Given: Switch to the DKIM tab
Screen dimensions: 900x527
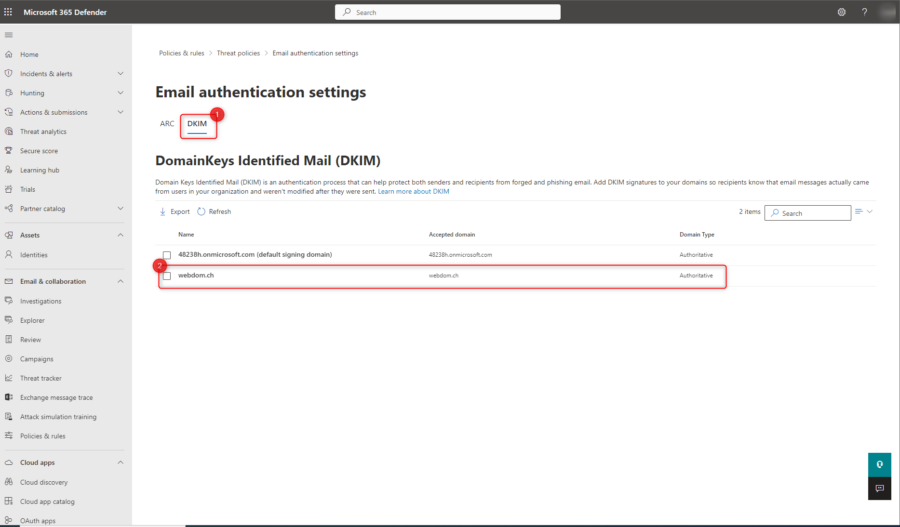Looking at the screenshot, I should point(197,123).
